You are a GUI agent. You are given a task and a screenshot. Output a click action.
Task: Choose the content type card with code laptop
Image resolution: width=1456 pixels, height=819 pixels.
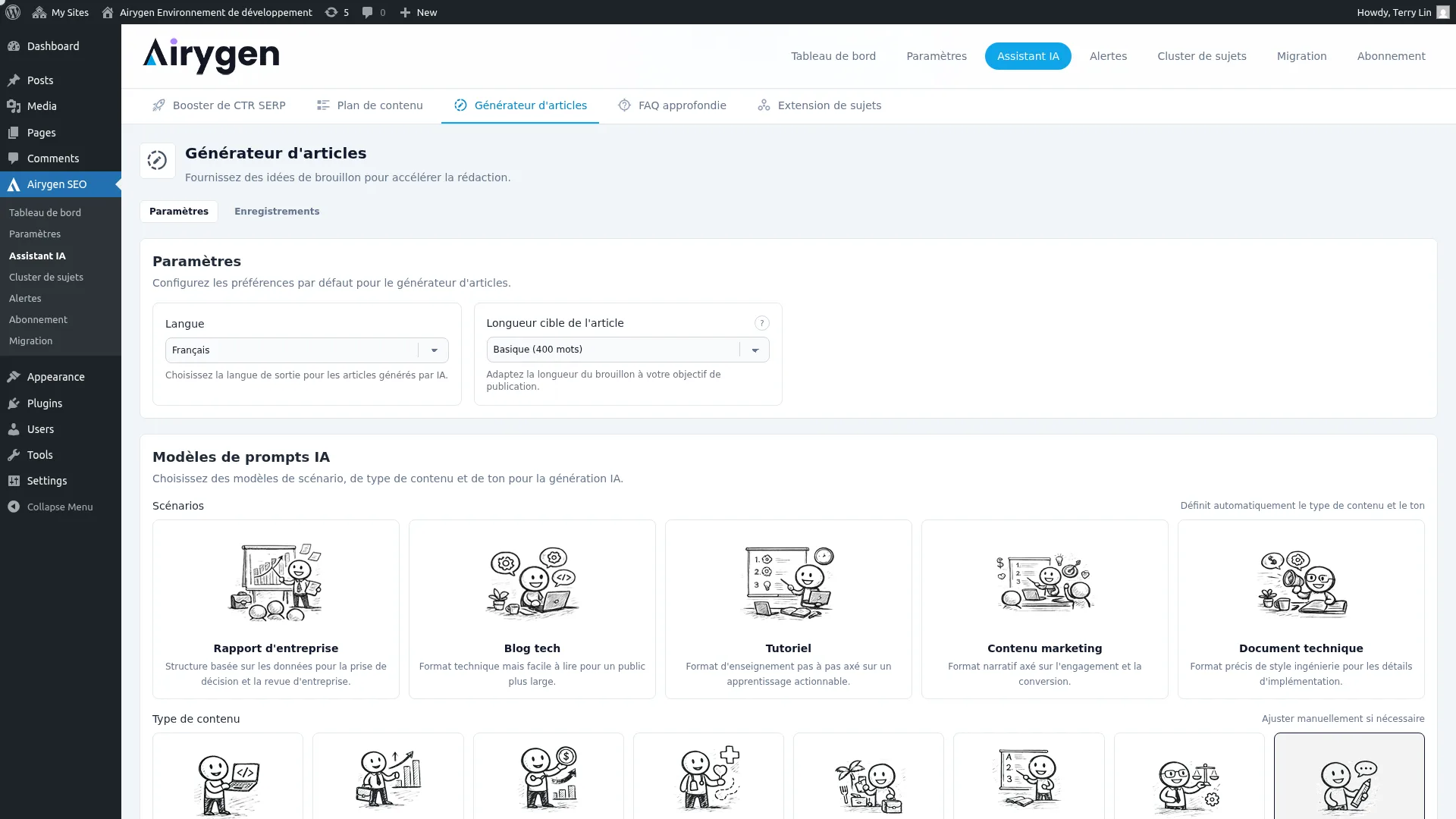tap(227, 777)
